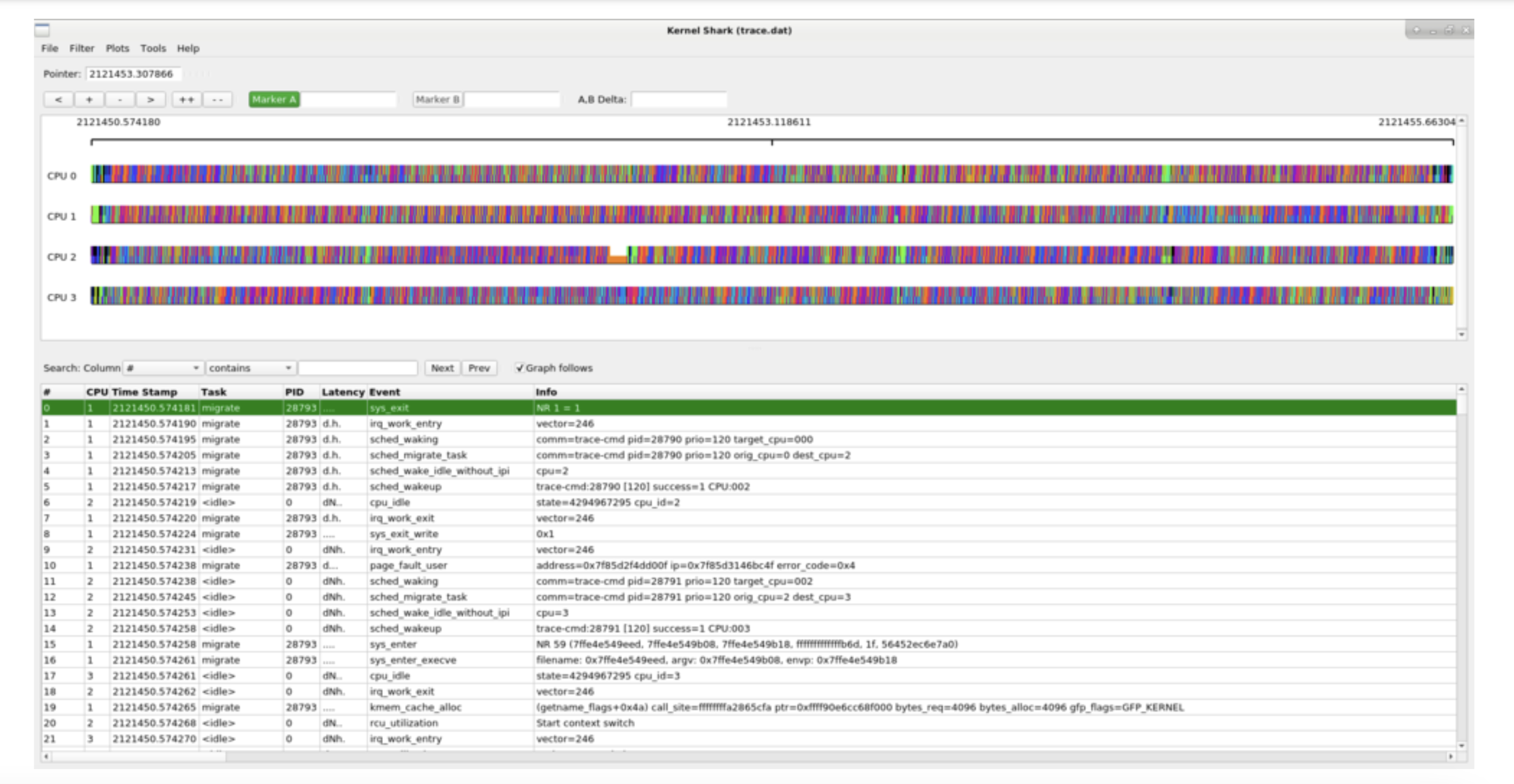
Task: Click the fast zoom-out '--' button
Action: (x=217, y=99)
